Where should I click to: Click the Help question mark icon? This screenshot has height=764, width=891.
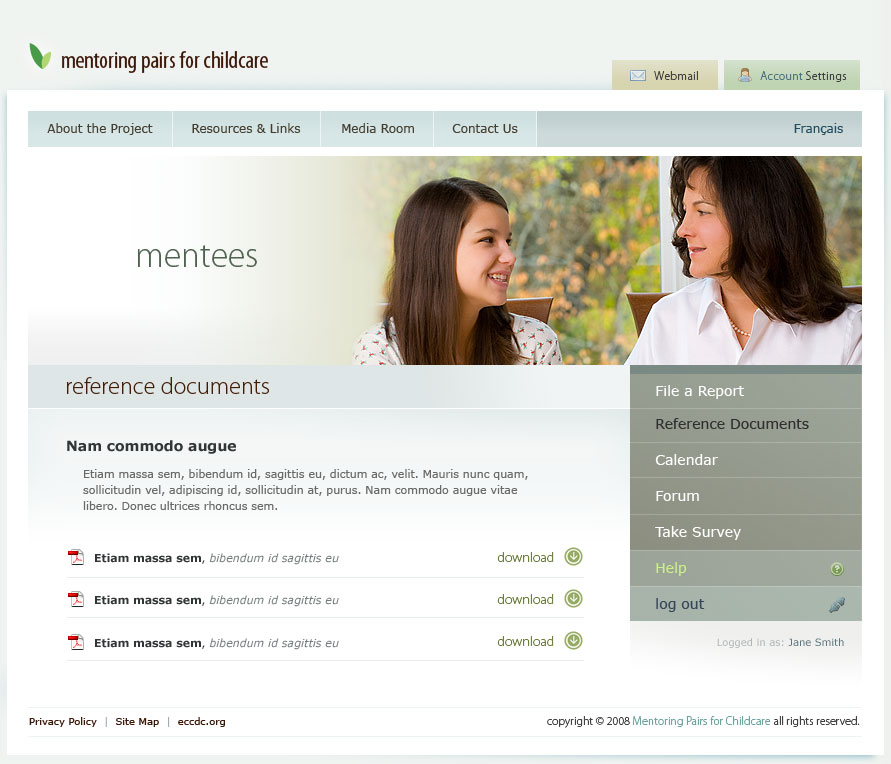pos(837,569)
